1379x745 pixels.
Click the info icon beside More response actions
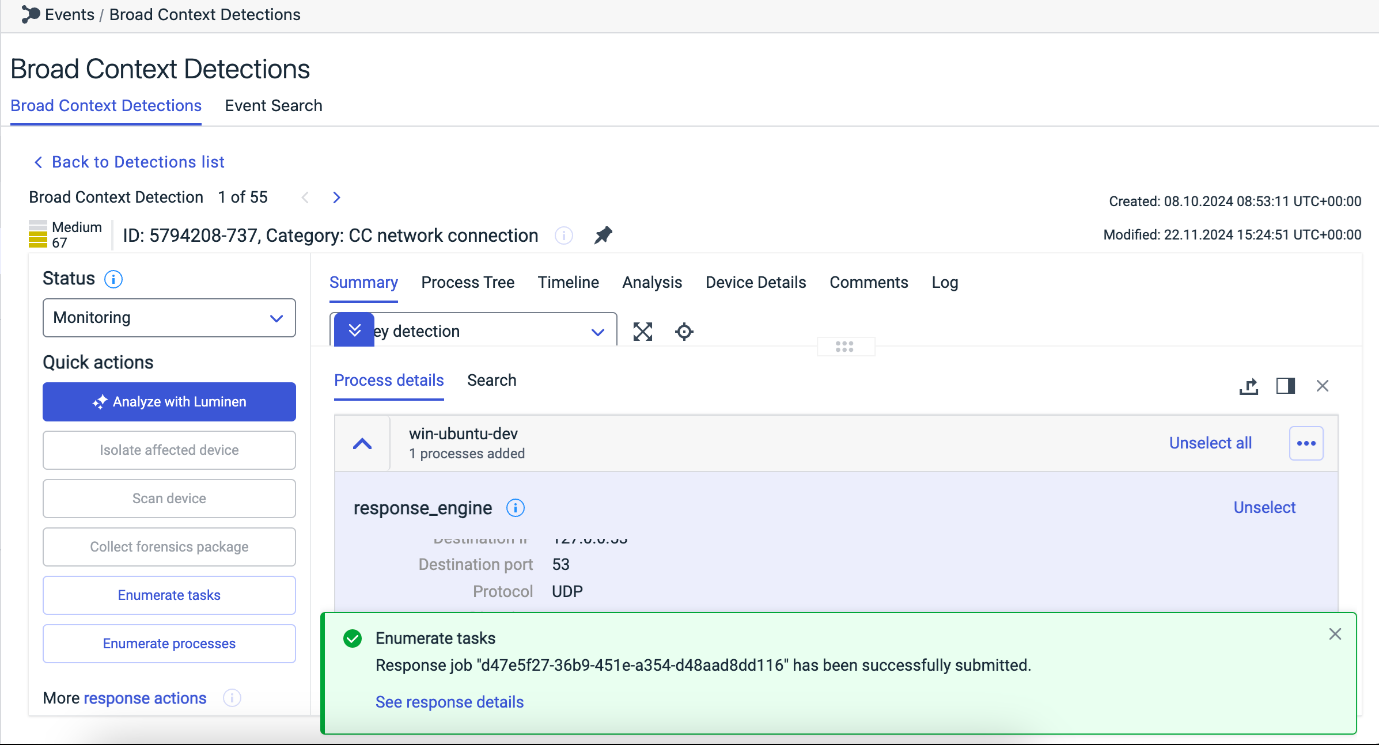(232, 698)
